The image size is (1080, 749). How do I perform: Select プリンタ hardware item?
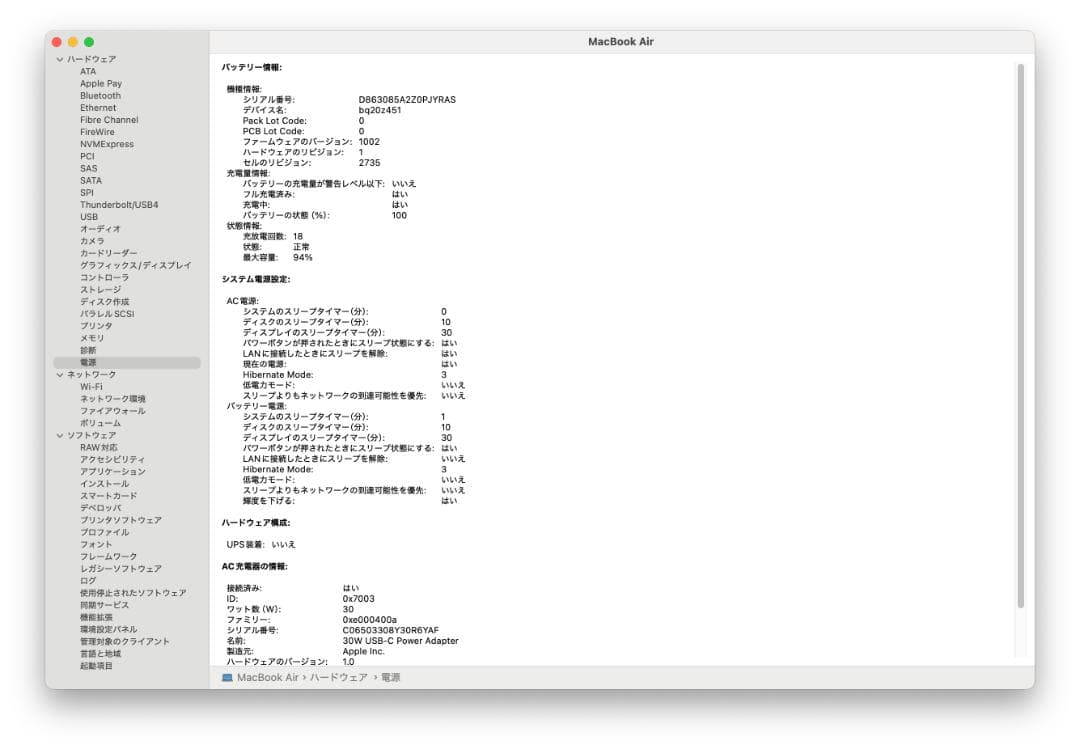point(96,326)
